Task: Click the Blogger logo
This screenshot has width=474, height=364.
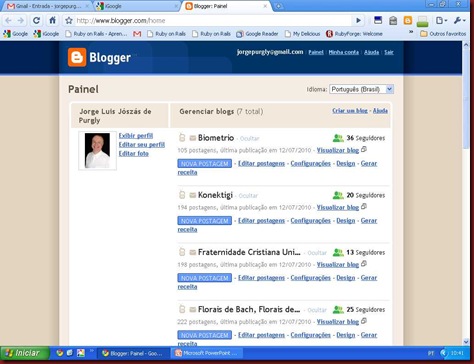Action: tap(99, 57)
